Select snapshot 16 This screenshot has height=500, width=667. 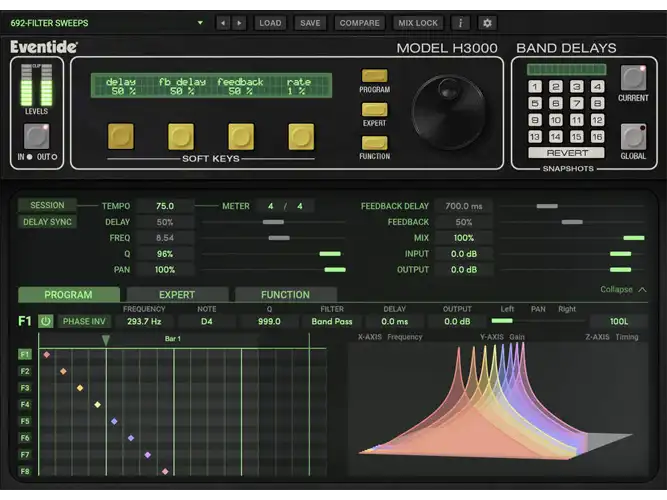(x=597, y=137)
